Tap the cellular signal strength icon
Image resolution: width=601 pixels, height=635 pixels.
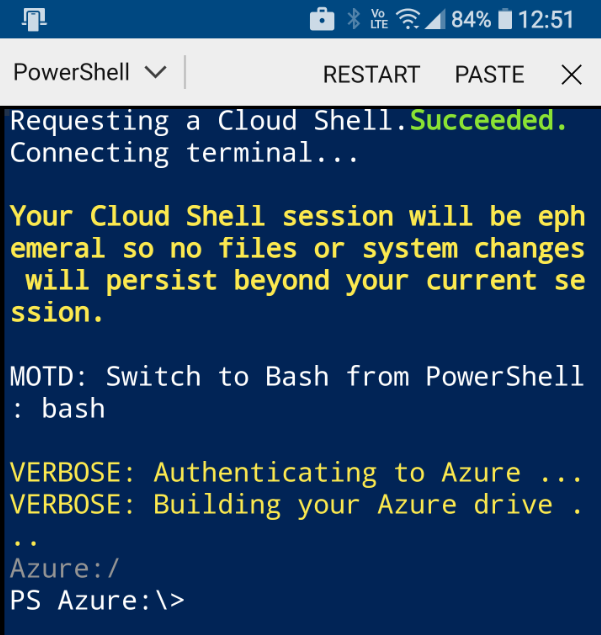[434, 19]
